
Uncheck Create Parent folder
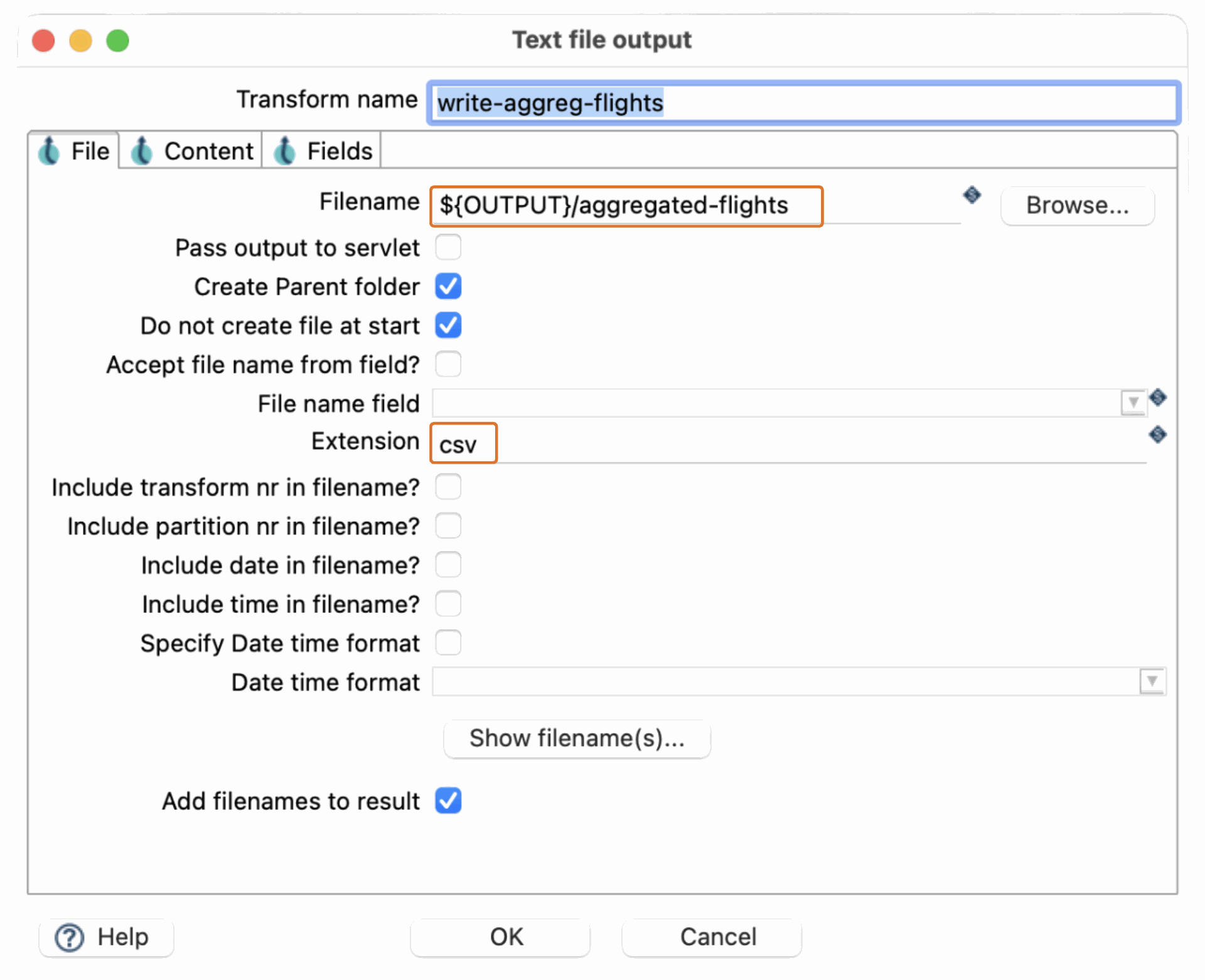pos(448,286)
